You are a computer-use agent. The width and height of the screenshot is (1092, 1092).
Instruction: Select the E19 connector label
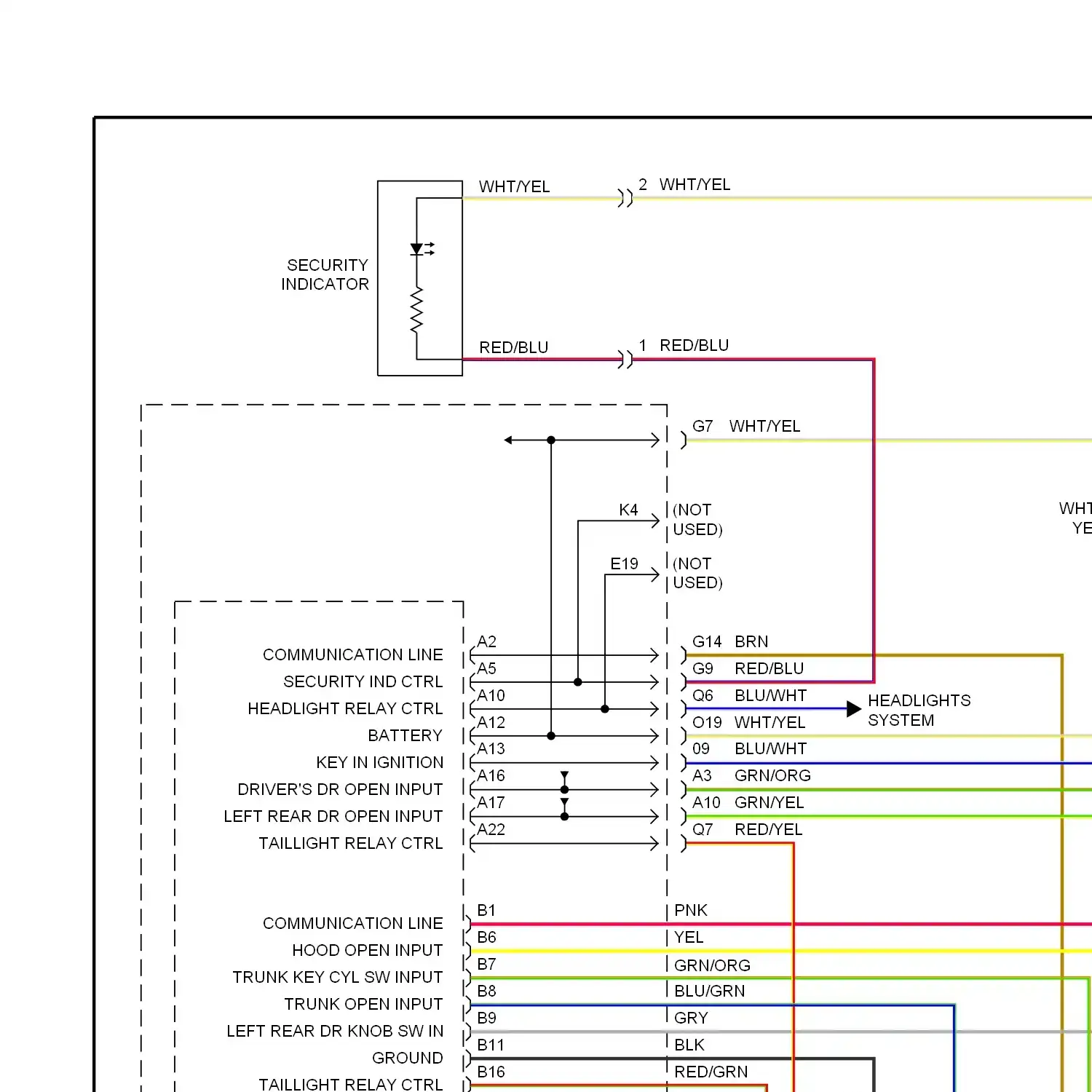click(x=624, y=563)
